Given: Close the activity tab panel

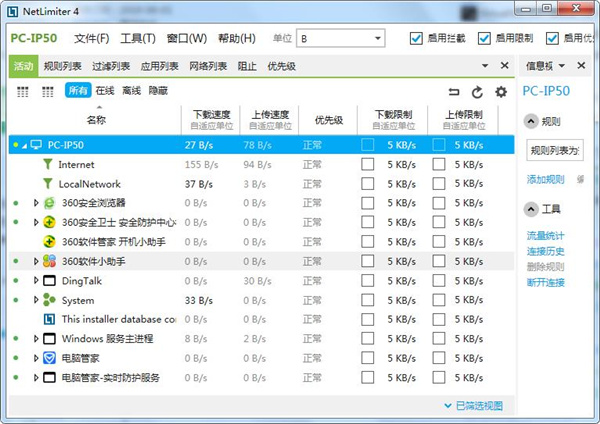Looking at the screenshot, I should 505,65.
